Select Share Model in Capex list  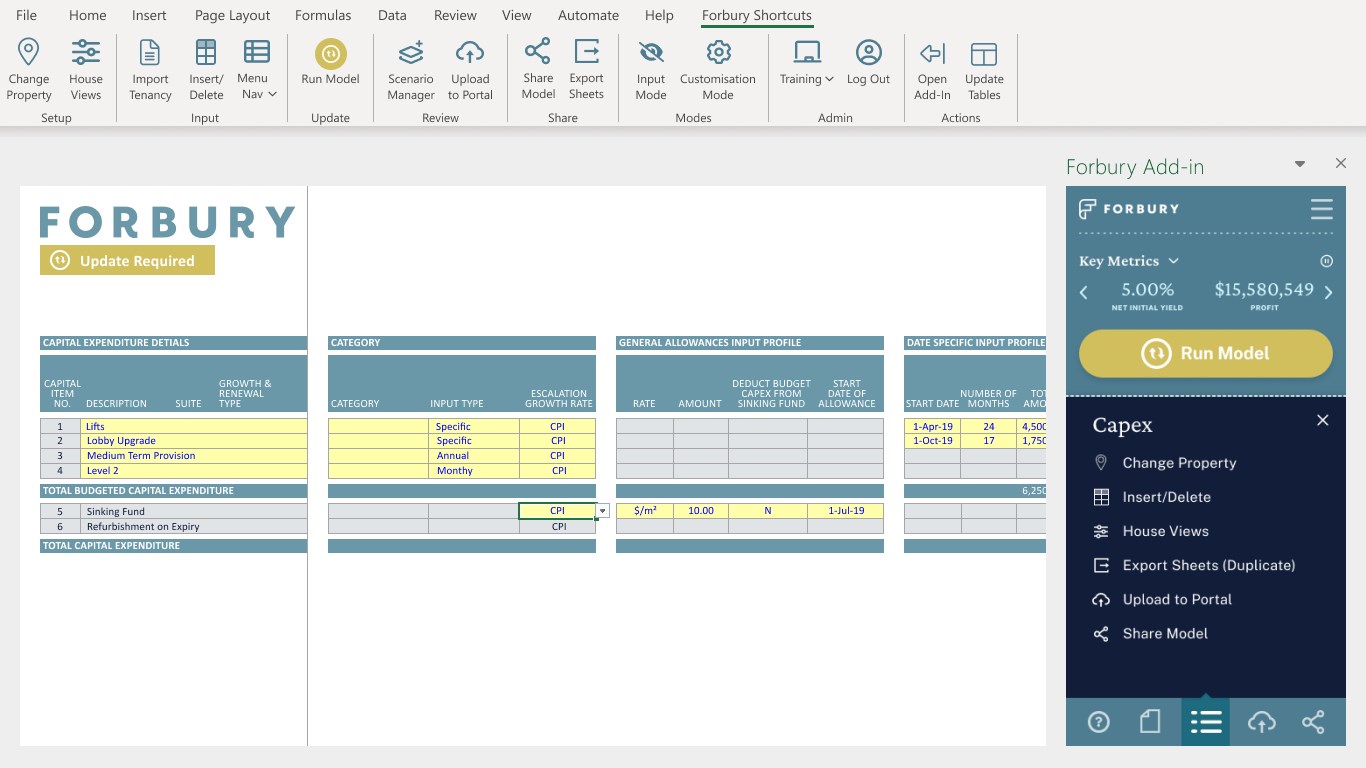(x=1151, y=633)
